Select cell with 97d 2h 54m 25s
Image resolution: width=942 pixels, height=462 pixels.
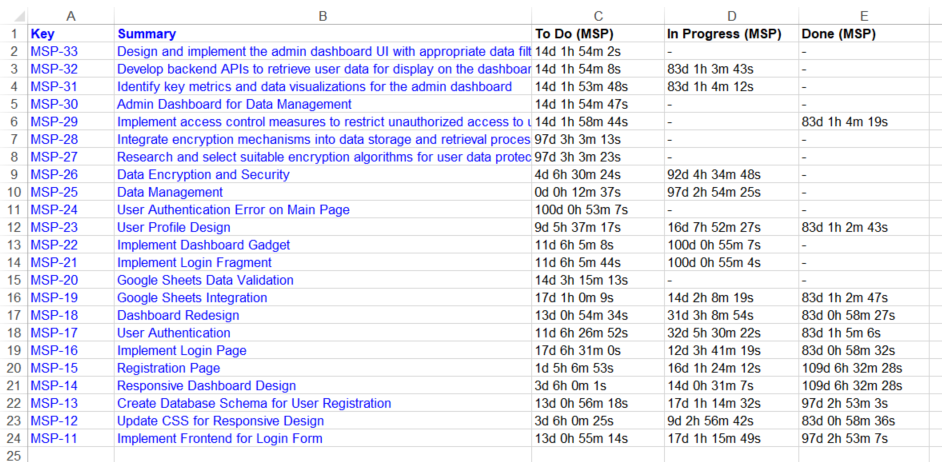coord(732,192)
